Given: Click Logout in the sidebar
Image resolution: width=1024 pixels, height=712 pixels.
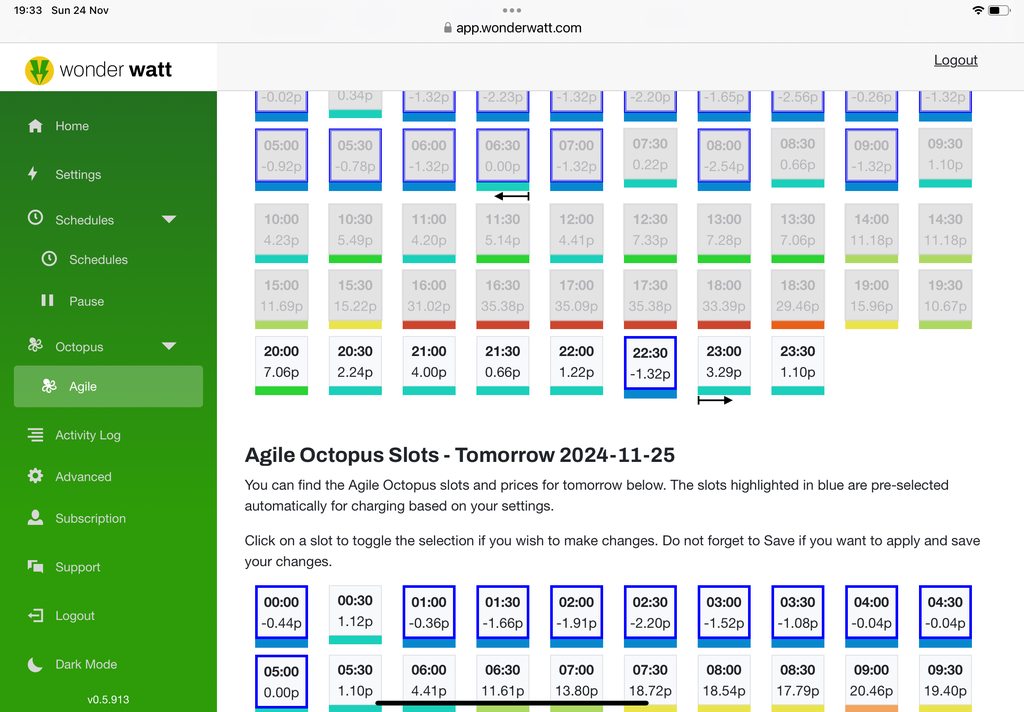Looking at the screenshot, I should pos(75,616).
